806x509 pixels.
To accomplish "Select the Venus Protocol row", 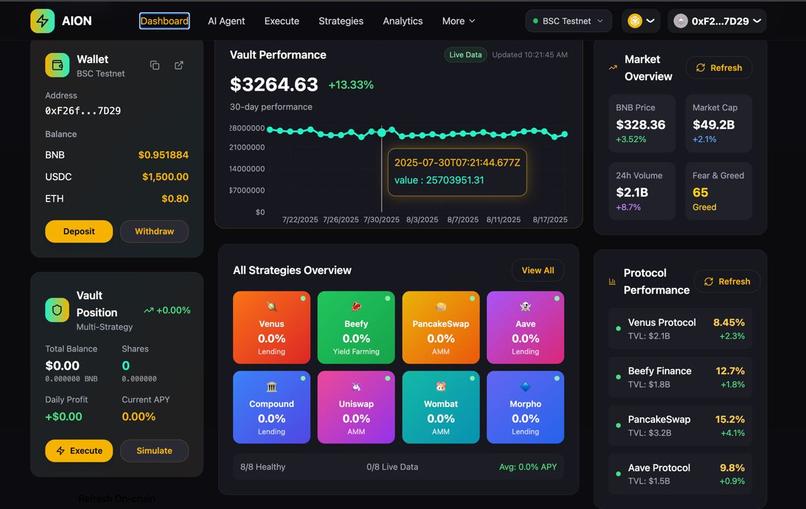I will point(680,329).
